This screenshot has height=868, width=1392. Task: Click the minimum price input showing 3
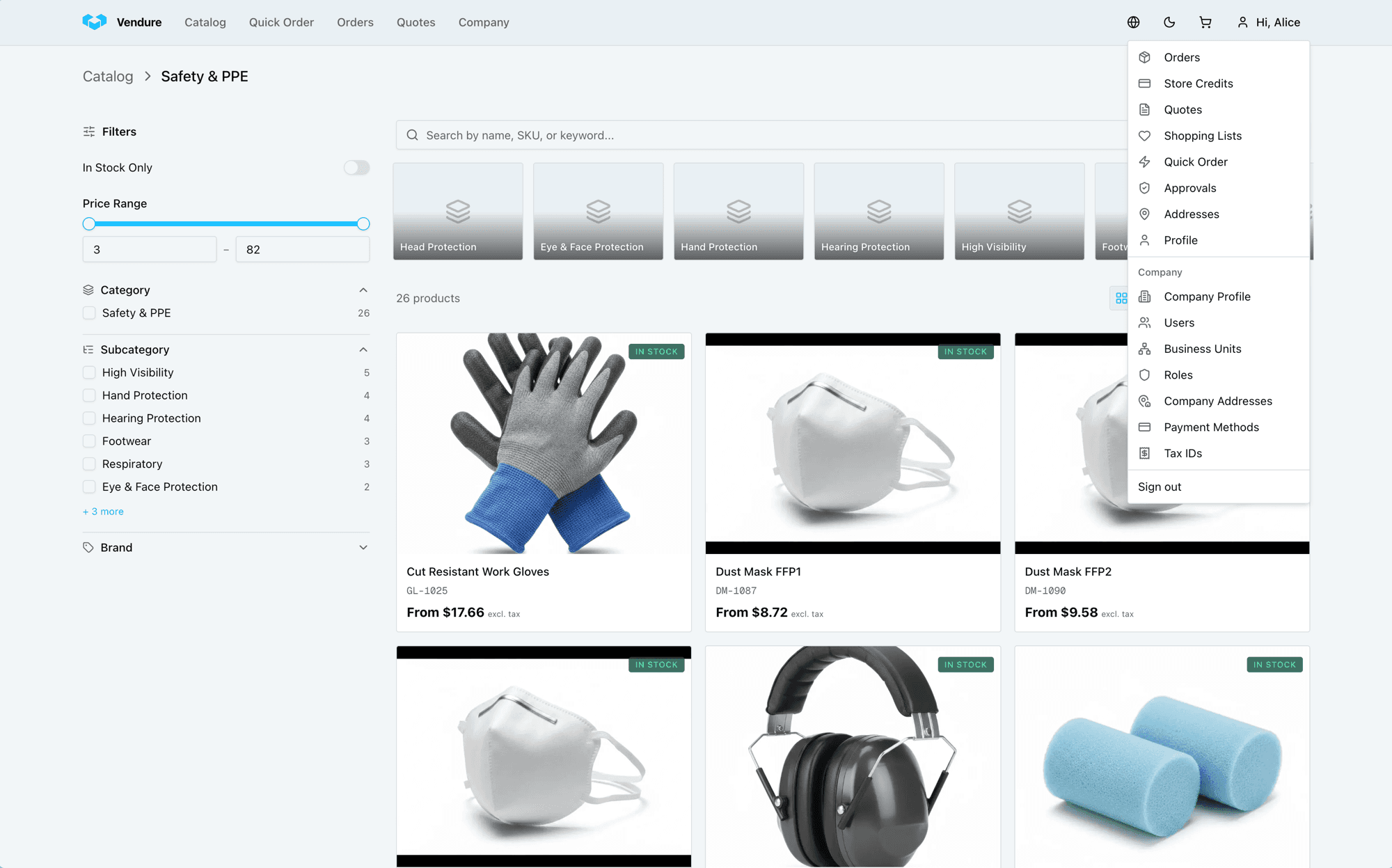150,249
